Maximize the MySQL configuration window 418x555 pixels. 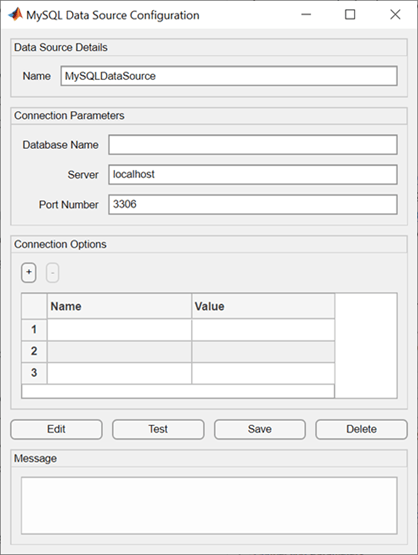click(350, 15)
